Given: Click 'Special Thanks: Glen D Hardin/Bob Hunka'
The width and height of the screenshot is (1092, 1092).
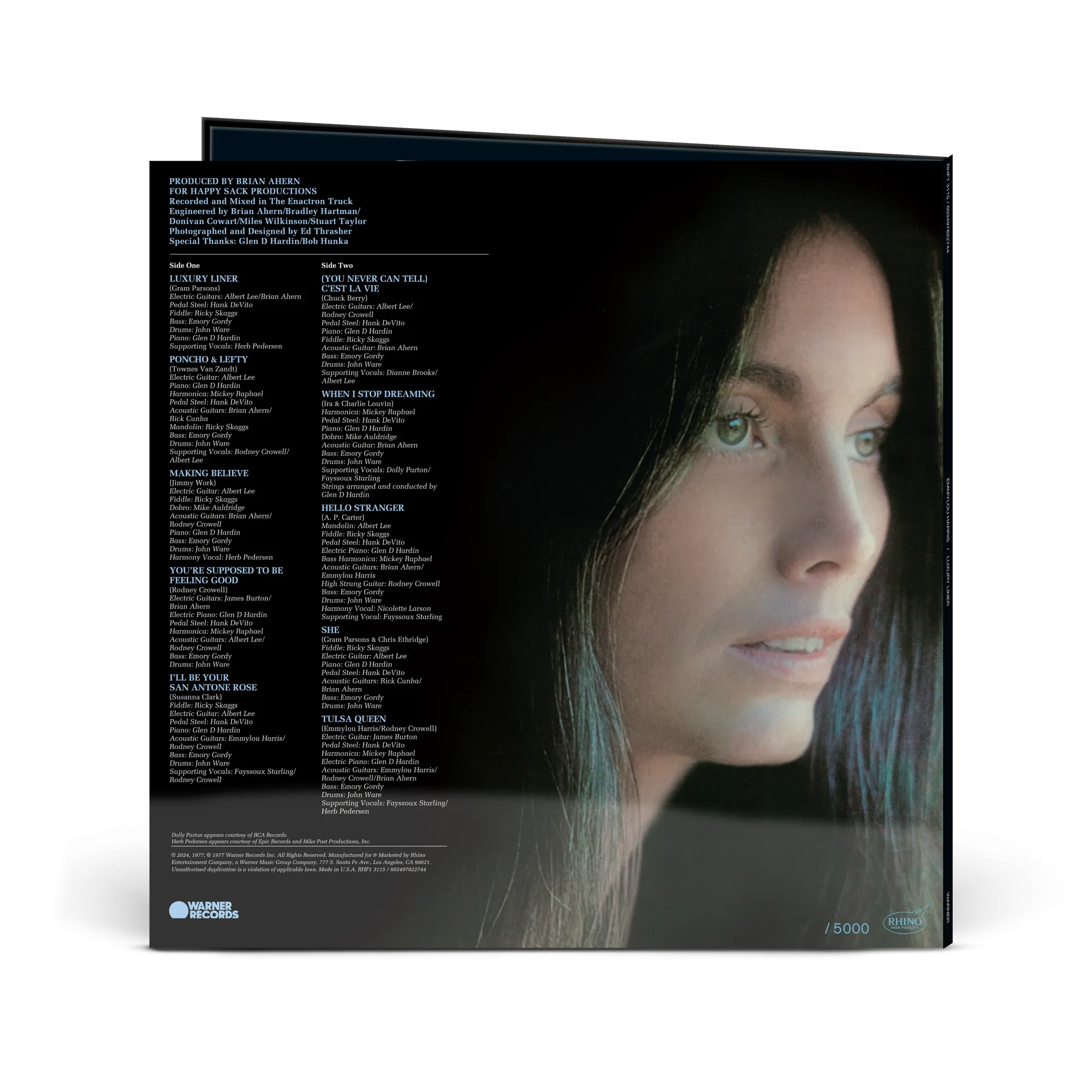Looking at the screenshot, I should [259, 241].
